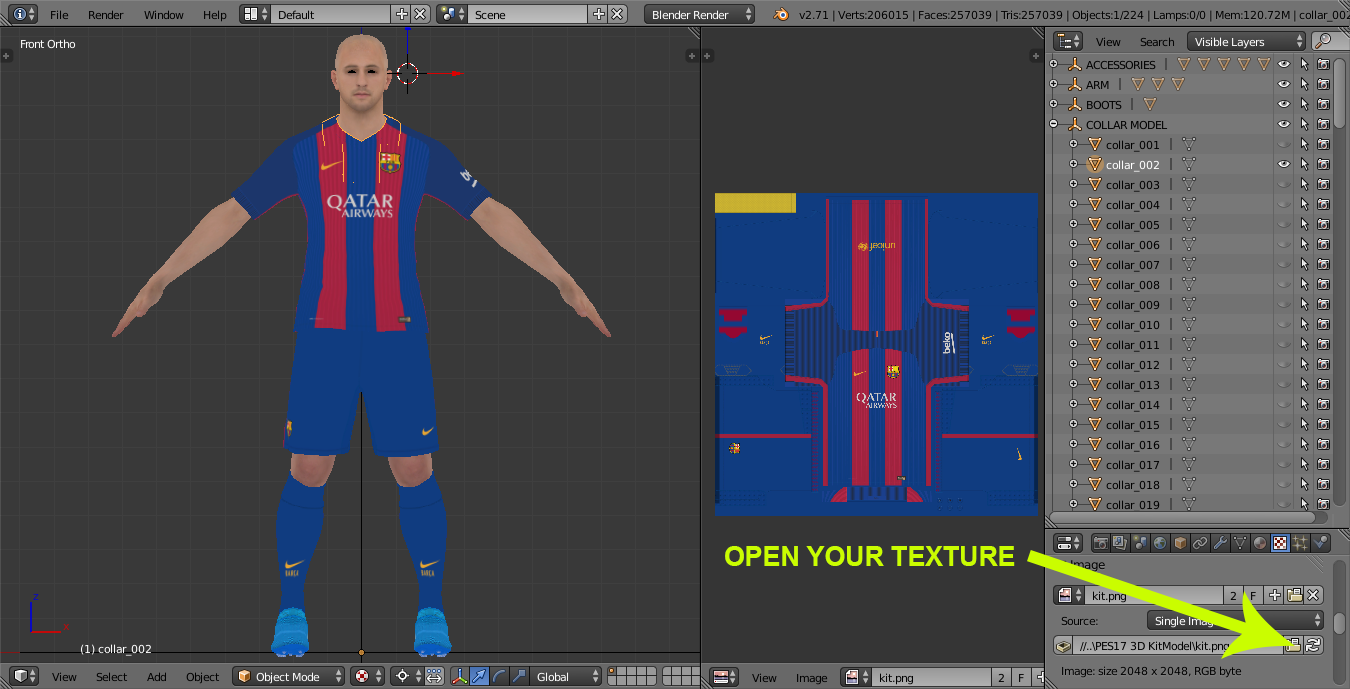Screen dimensions: 1350x689
Task: Open Blender Render engine dropdown
Action: 700,14
